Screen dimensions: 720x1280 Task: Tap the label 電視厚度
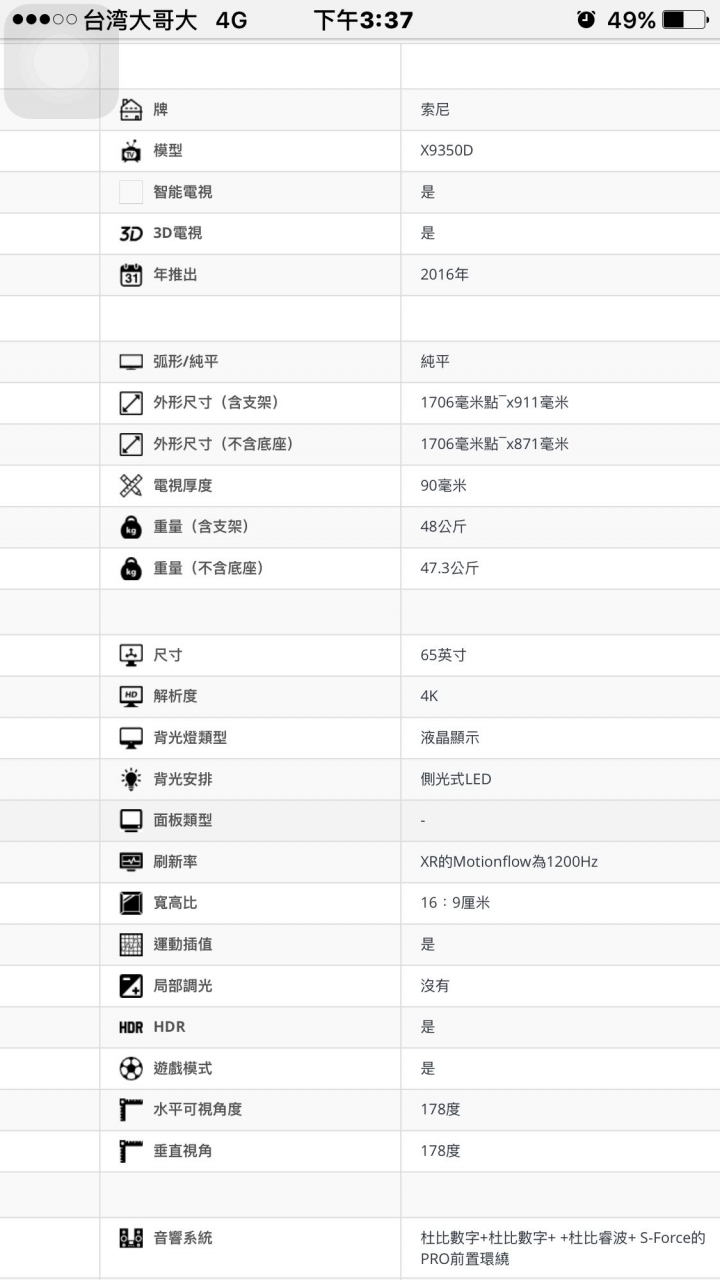182,485
